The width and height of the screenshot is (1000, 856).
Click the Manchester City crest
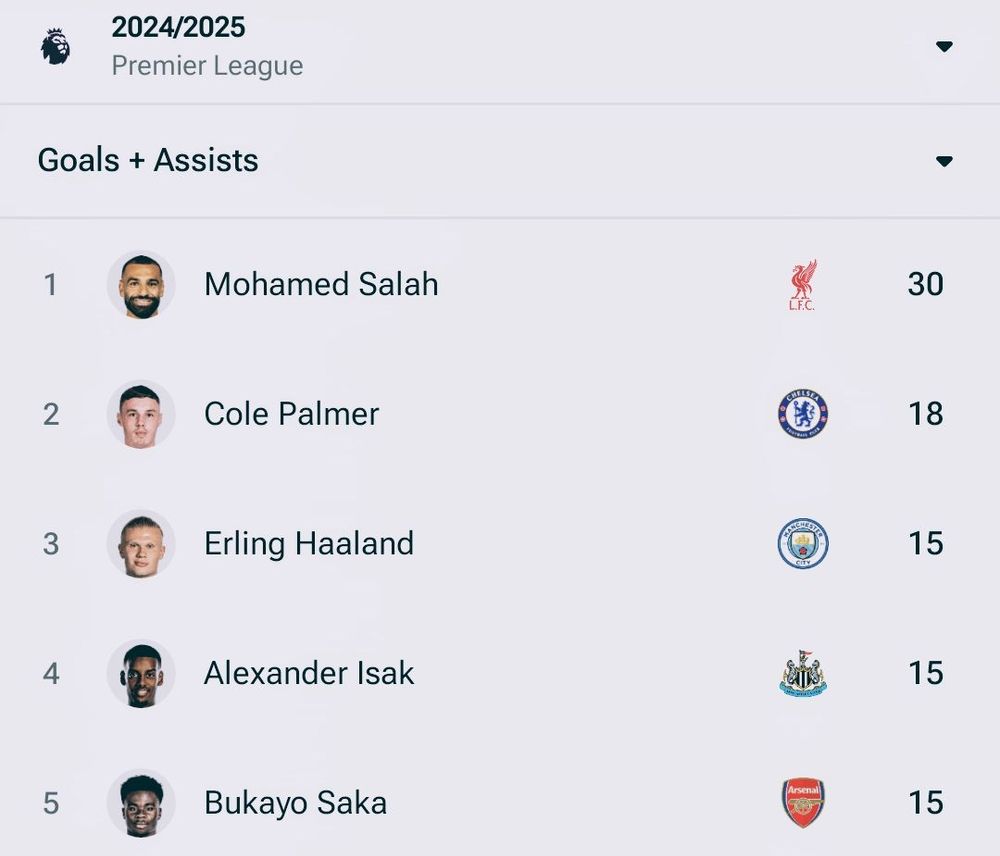tap(803, 544)
